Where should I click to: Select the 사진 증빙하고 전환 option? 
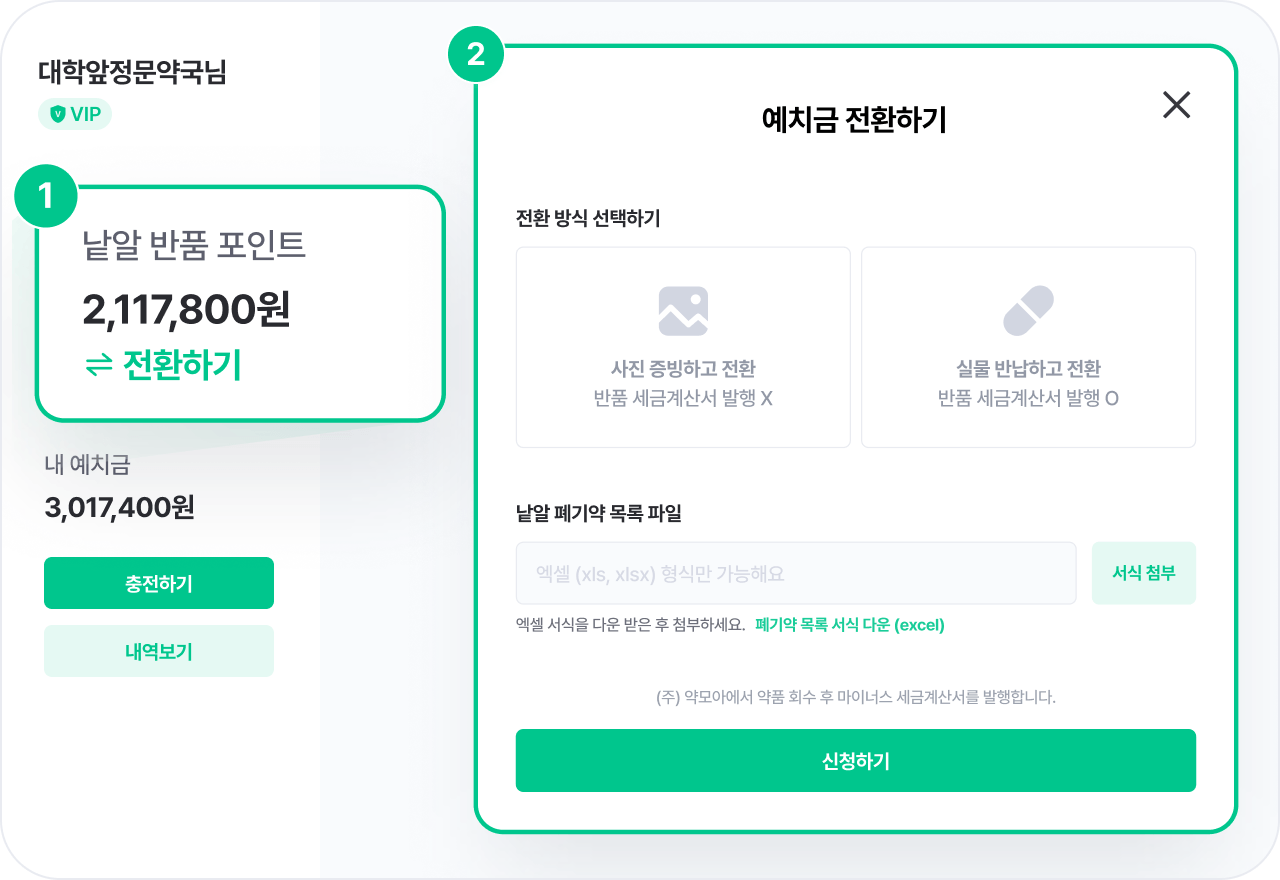pyautogui.click(x=682, y=347)
